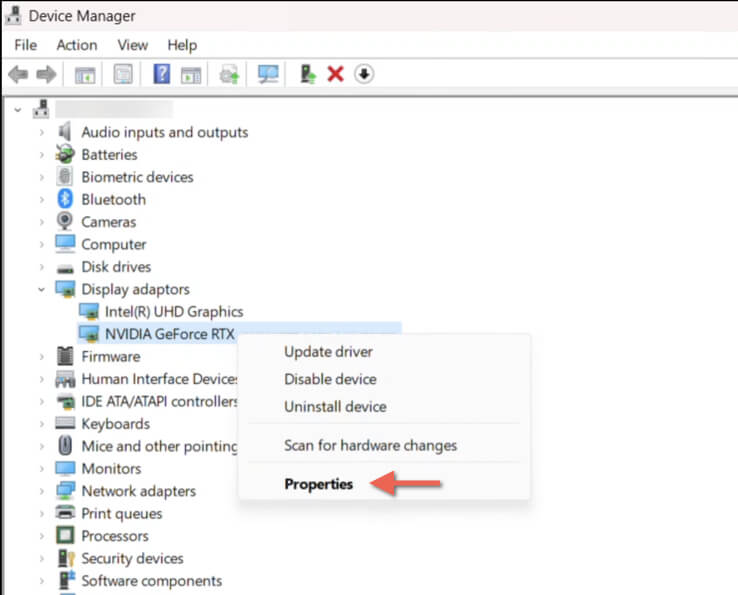Choose Disable device in the context menu

[330, 379]
